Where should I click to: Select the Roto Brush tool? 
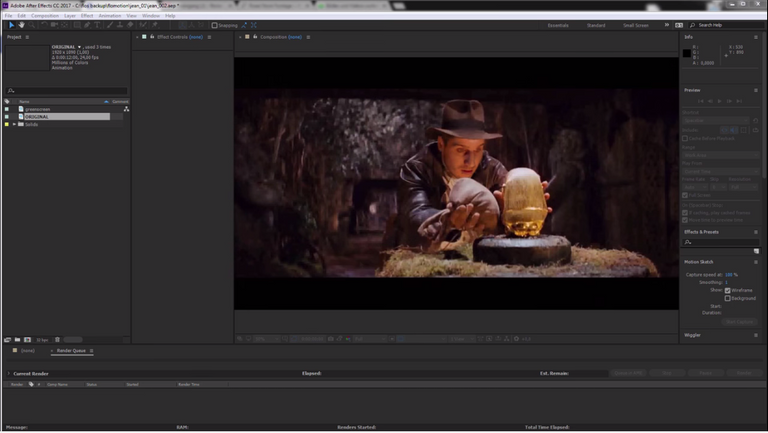click(x=143, y=25)
